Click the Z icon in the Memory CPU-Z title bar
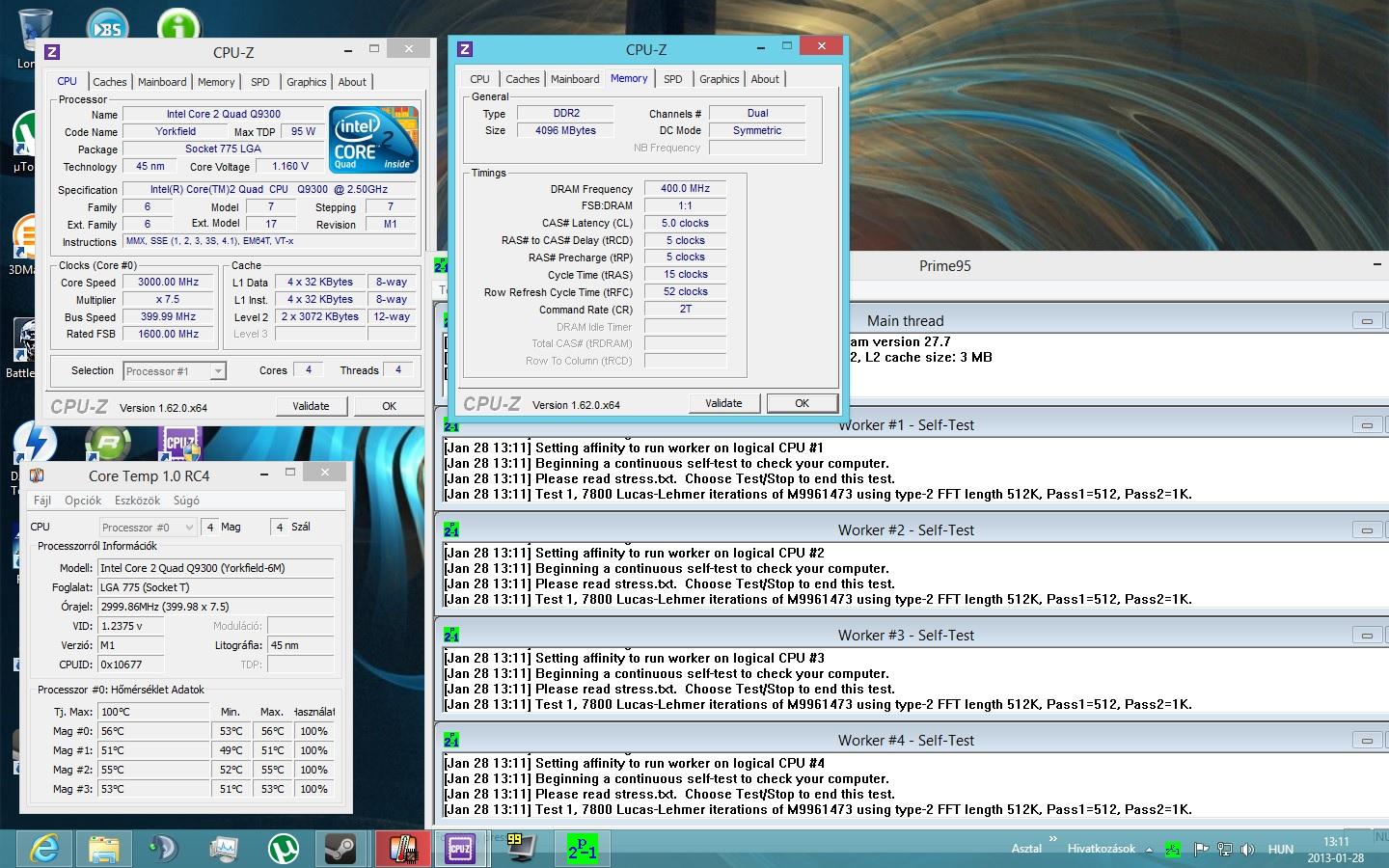 click(465, 49)
